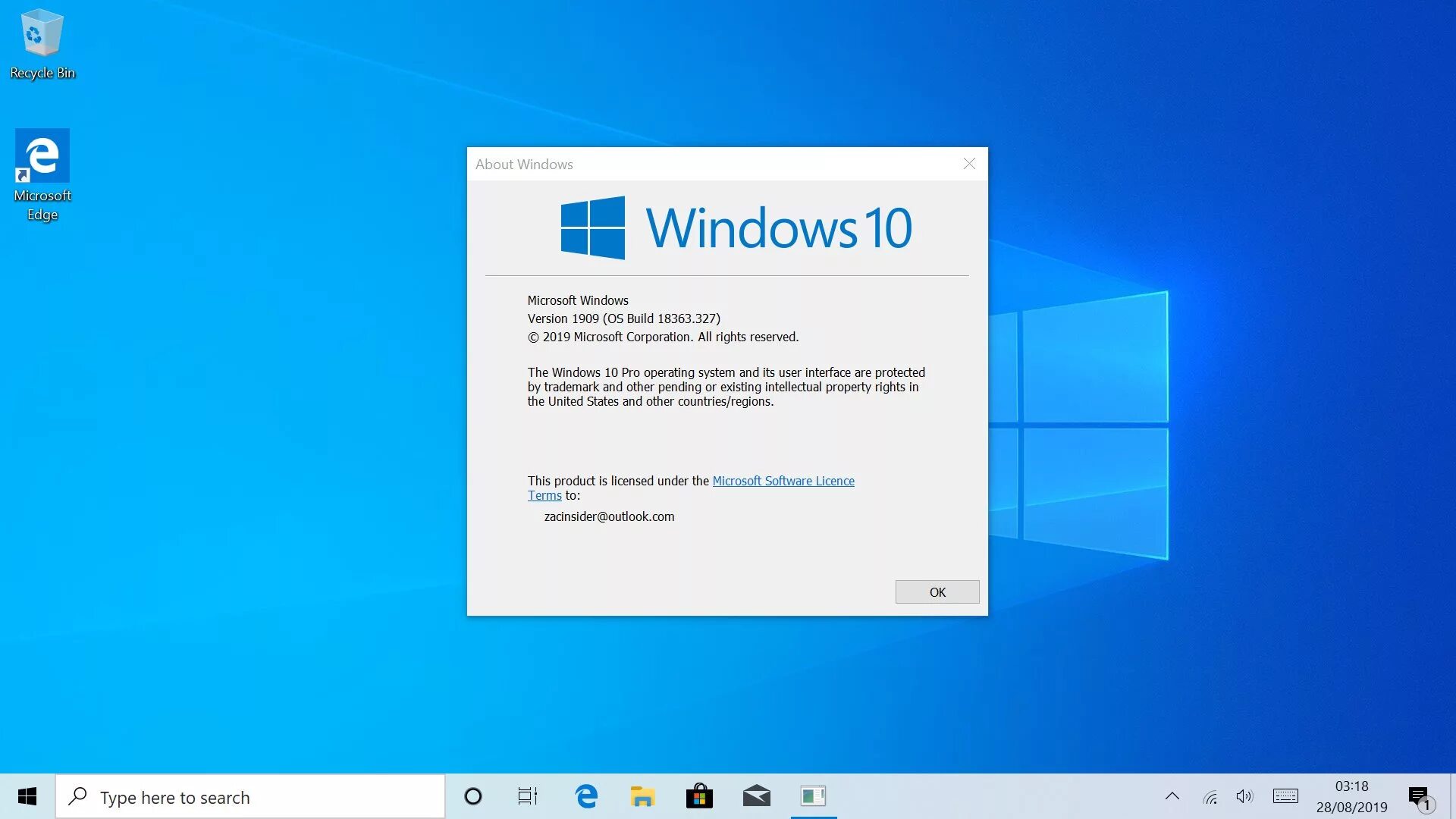Viewport: 1456px width, 819px height.
Task: Open the volume speaker tray icon
Action: pos(1244,796)
